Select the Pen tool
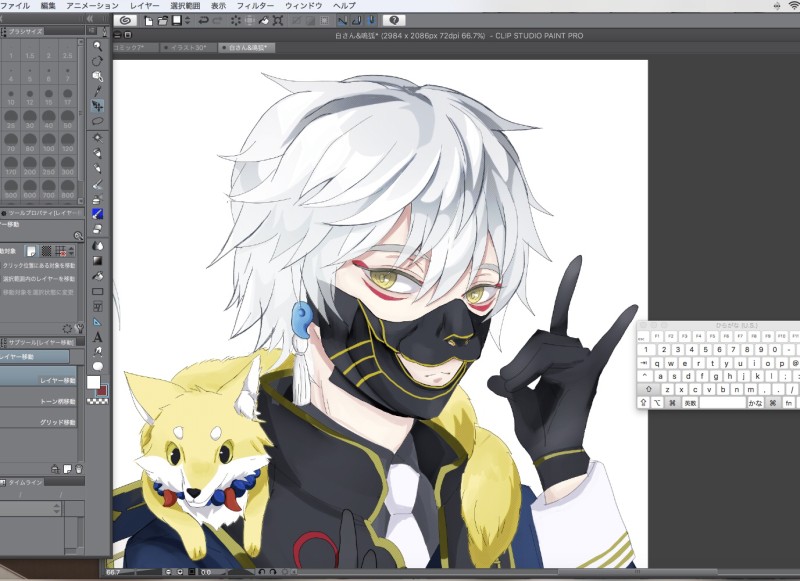 pos(97,153)
